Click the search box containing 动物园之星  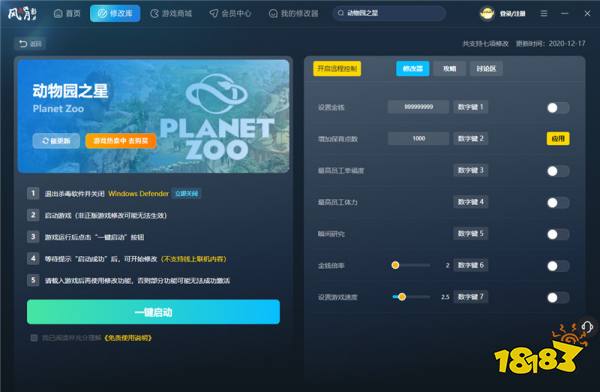390,13
